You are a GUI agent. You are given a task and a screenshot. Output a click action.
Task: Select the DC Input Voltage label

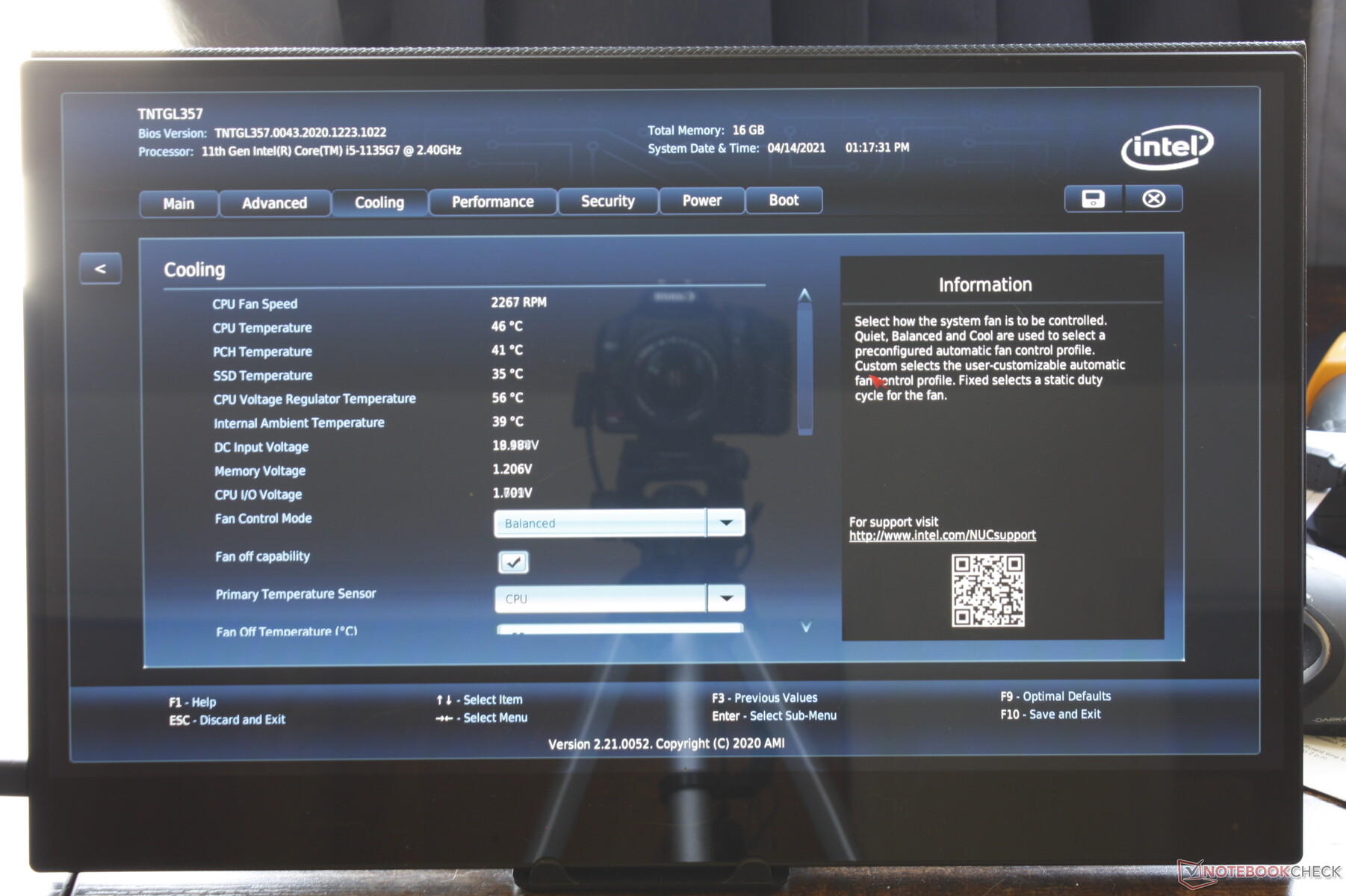pyautogui.click(x=261, y=447)
